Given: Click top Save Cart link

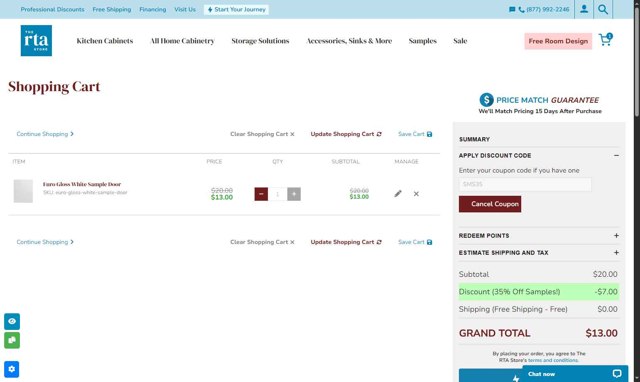Looking at the screenshot, I should (x=415, y=134).
